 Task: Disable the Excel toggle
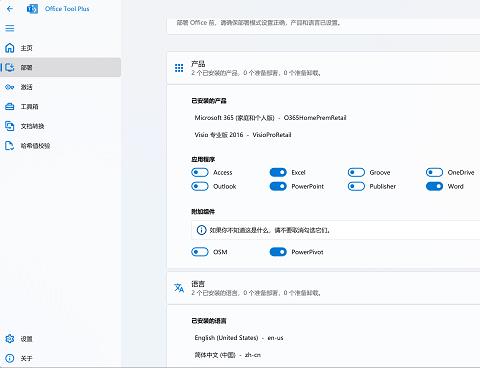tap(278, 172)
